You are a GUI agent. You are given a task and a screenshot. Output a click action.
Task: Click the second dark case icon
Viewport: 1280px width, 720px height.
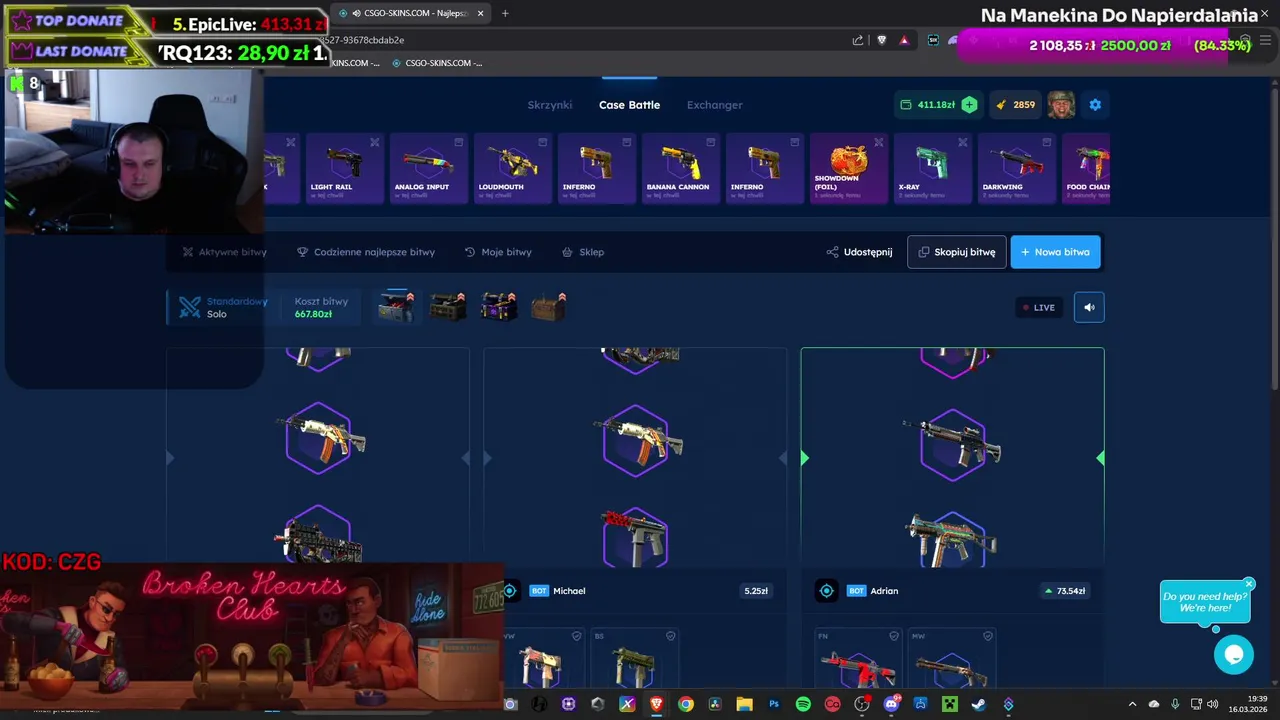click(x=447, y=307)
